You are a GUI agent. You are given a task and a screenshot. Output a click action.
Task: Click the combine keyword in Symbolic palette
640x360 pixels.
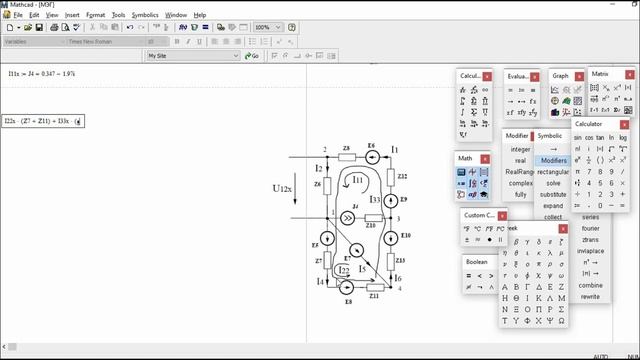click(x=590, y=285)
